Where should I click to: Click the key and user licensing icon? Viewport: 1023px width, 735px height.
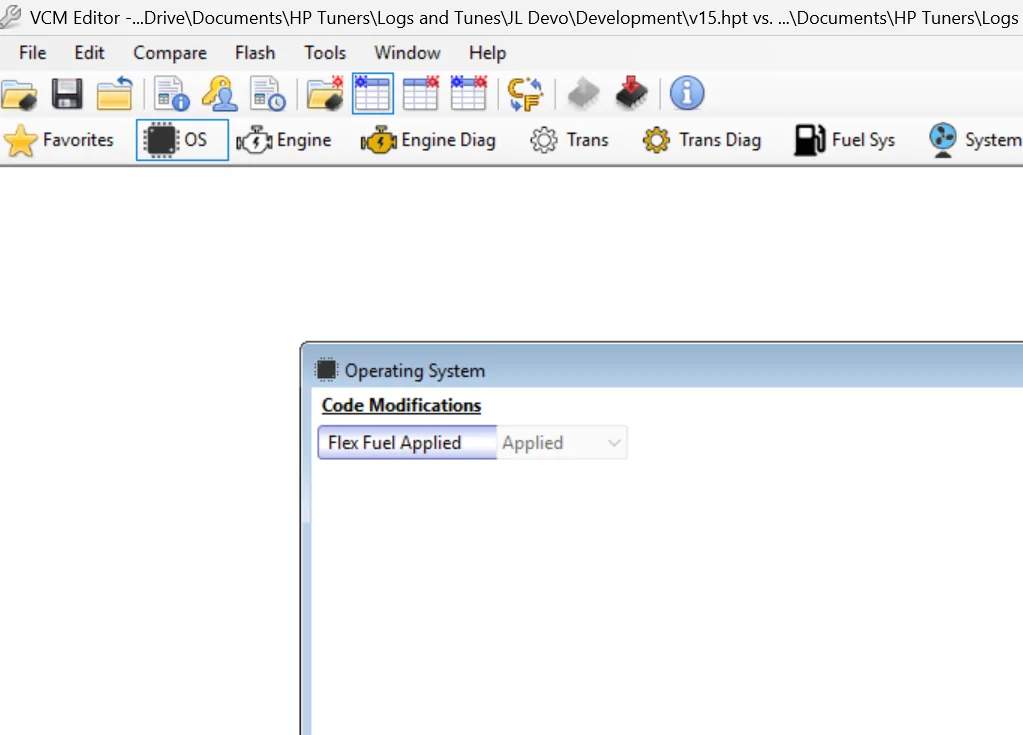point(220,94)
